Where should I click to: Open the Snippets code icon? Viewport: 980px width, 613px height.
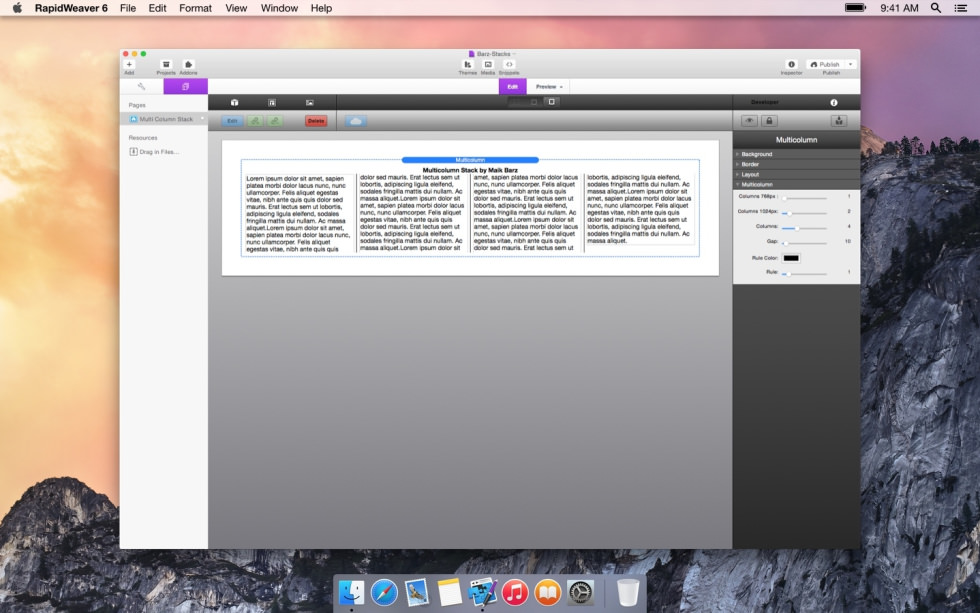[509, 64]
